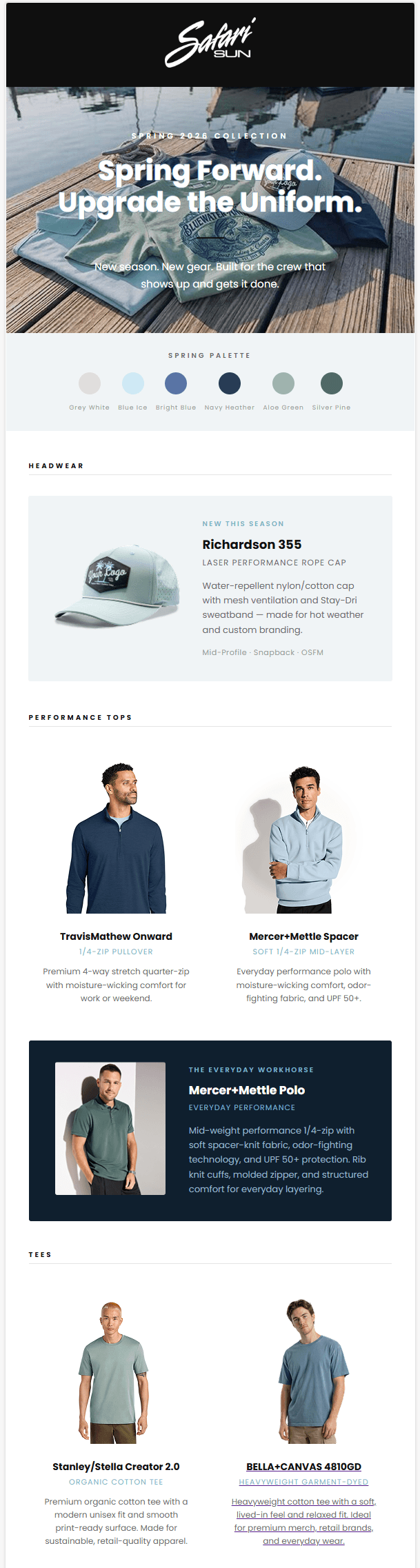The image size is (420, 1568).
Task: Select the Silver Pine swatch
Action: tap(332, 383)
